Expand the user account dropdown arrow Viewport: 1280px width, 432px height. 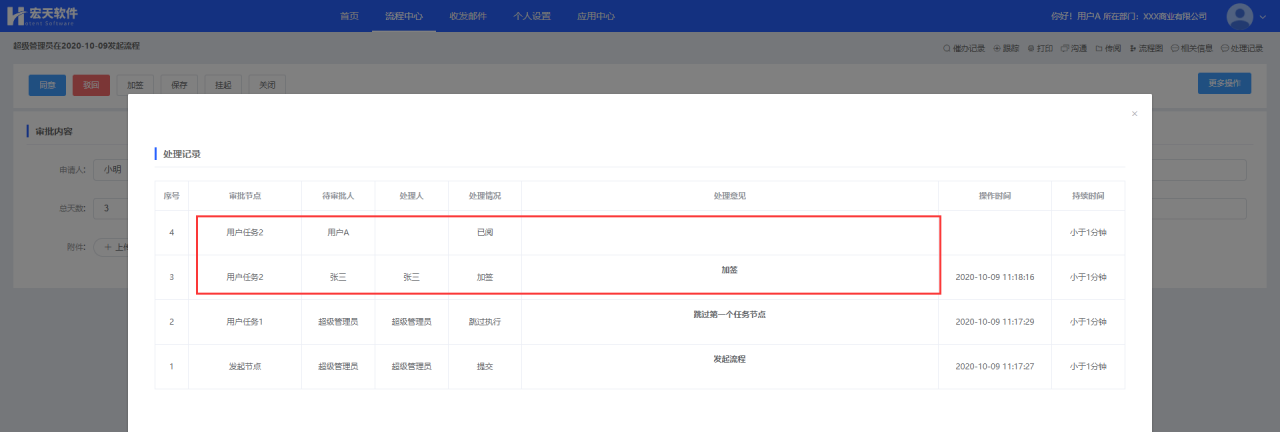(1262, 18)
